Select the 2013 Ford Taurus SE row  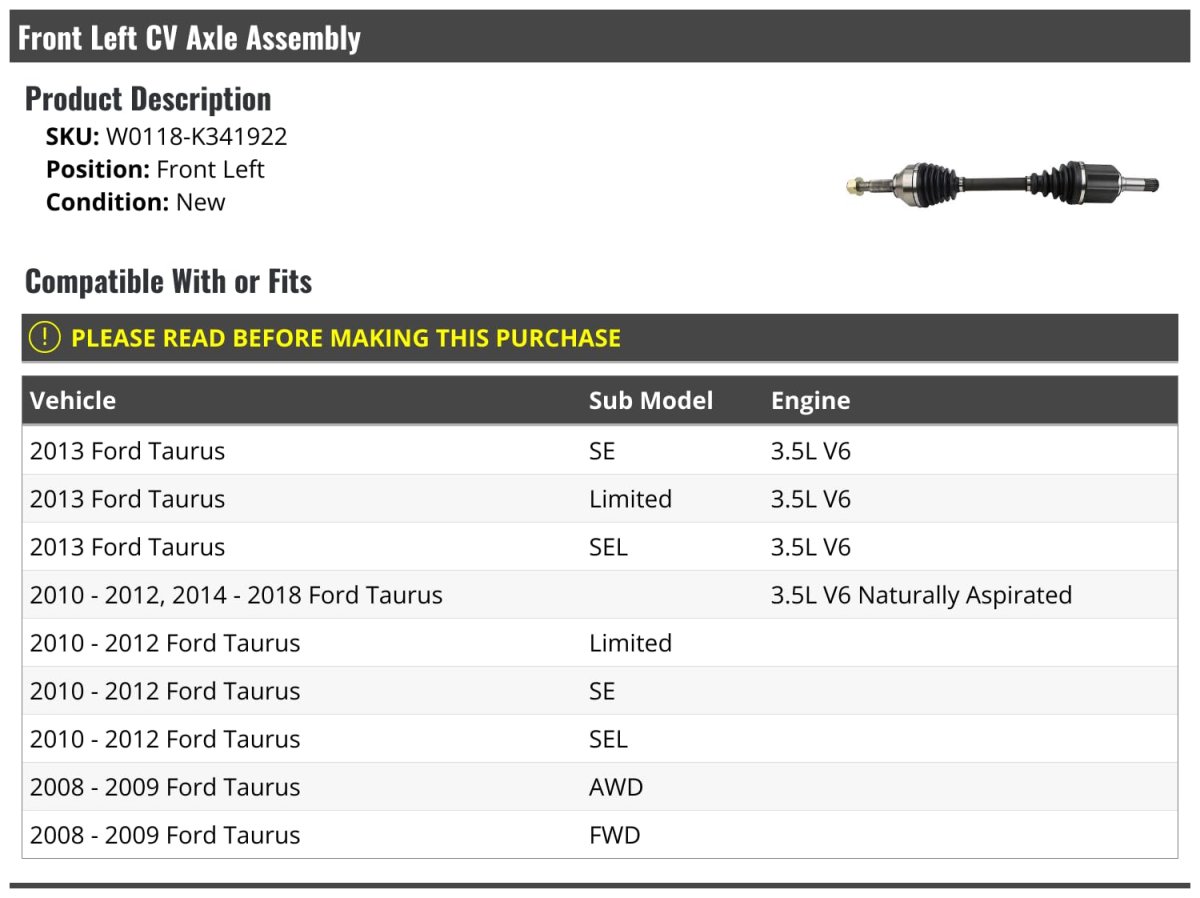click(x=128, y=451)
